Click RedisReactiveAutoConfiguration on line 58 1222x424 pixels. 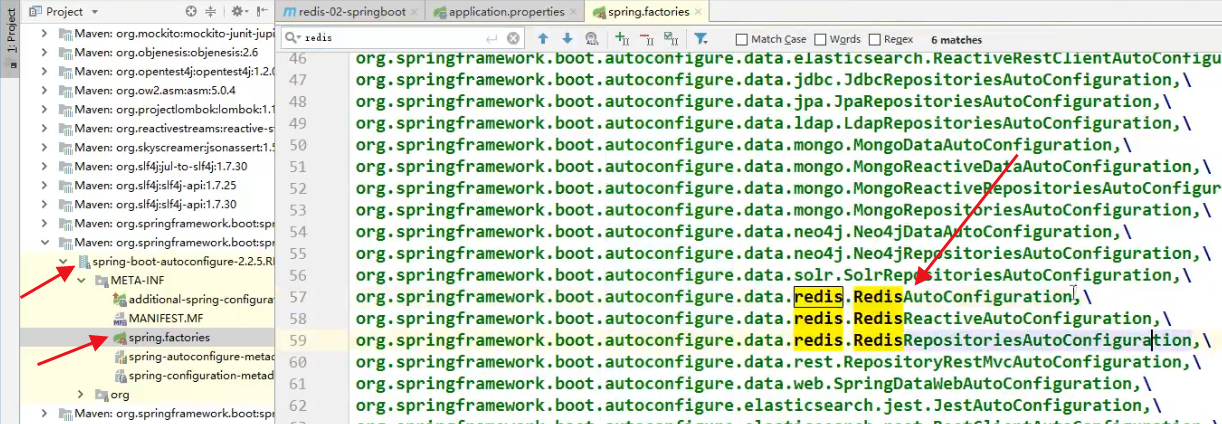(x=1004, y=319)
